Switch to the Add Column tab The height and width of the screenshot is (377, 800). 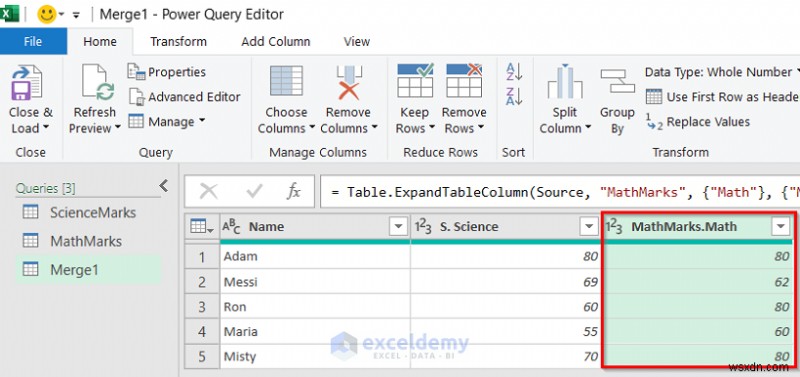[x=276, y=41]
